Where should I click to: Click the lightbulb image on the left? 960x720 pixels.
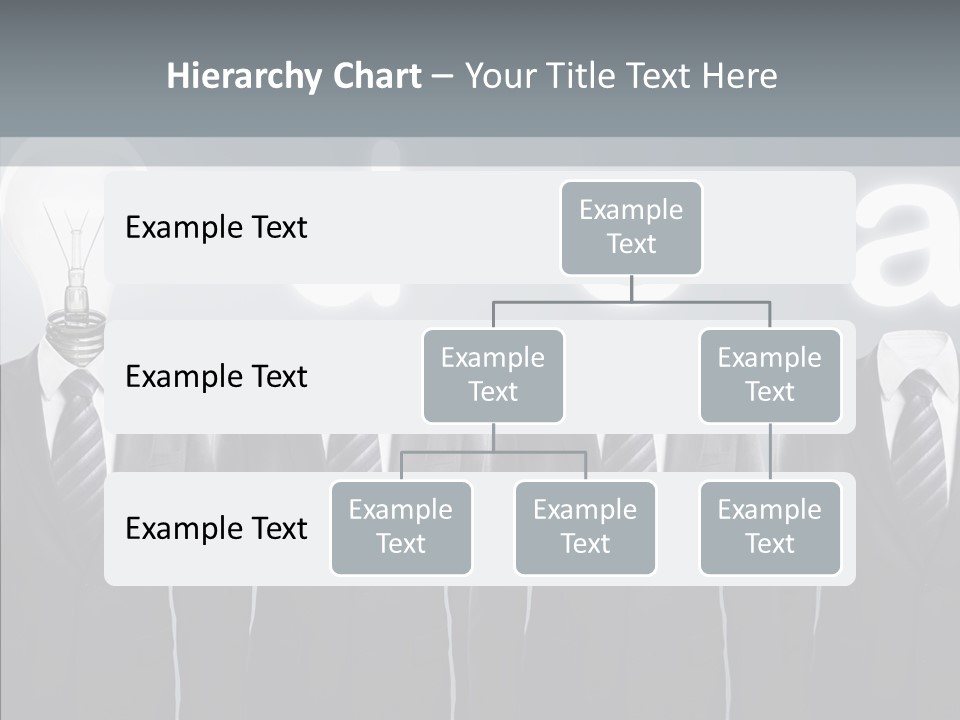(74, 270)
